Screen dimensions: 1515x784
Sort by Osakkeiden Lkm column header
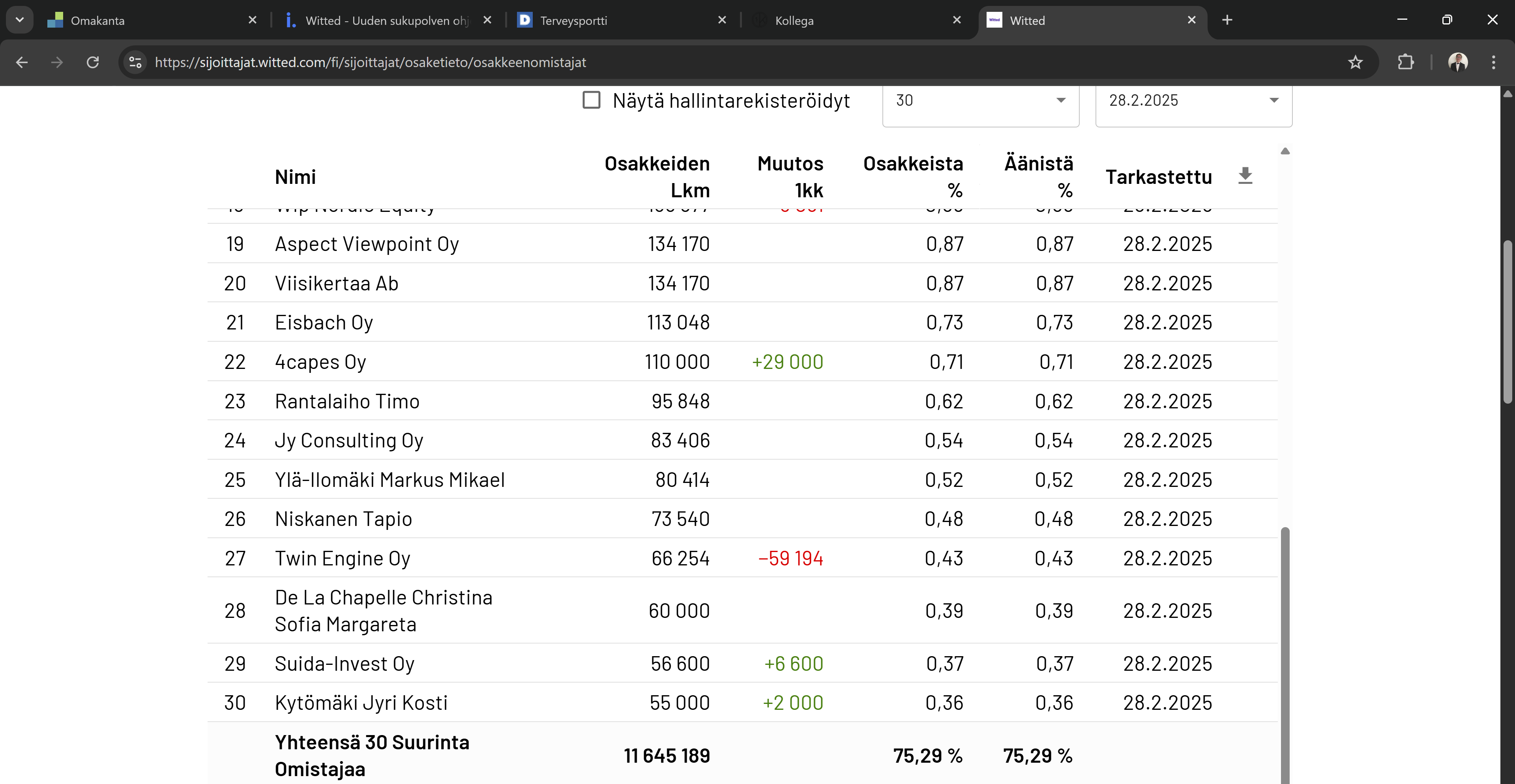tap(657, 177)
